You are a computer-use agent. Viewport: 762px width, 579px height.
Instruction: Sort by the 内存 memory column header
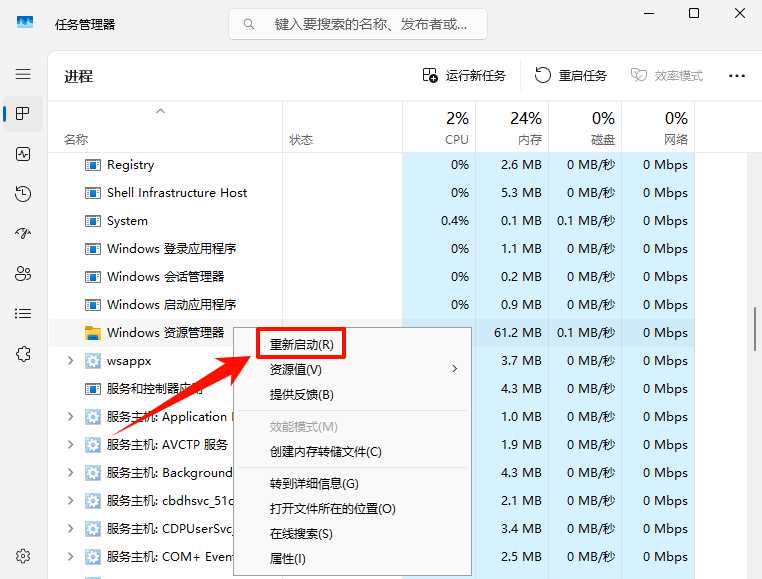click(512, 127)
